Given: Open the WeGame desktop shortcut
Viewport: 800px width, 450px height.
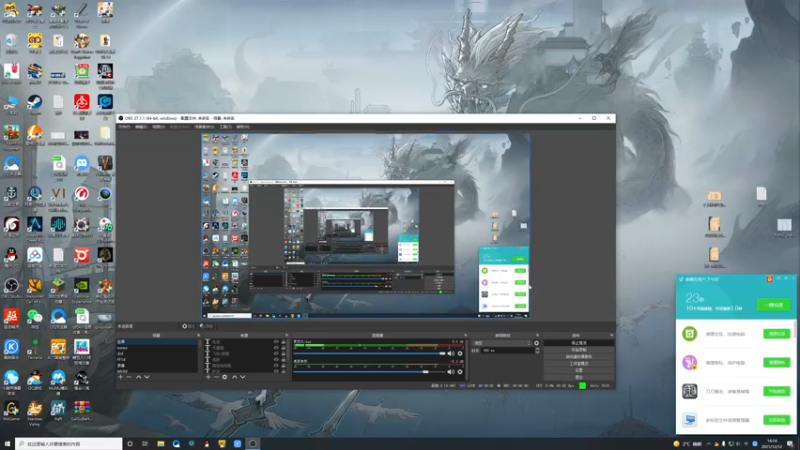Looking at the screenshot, I should 11,411.
